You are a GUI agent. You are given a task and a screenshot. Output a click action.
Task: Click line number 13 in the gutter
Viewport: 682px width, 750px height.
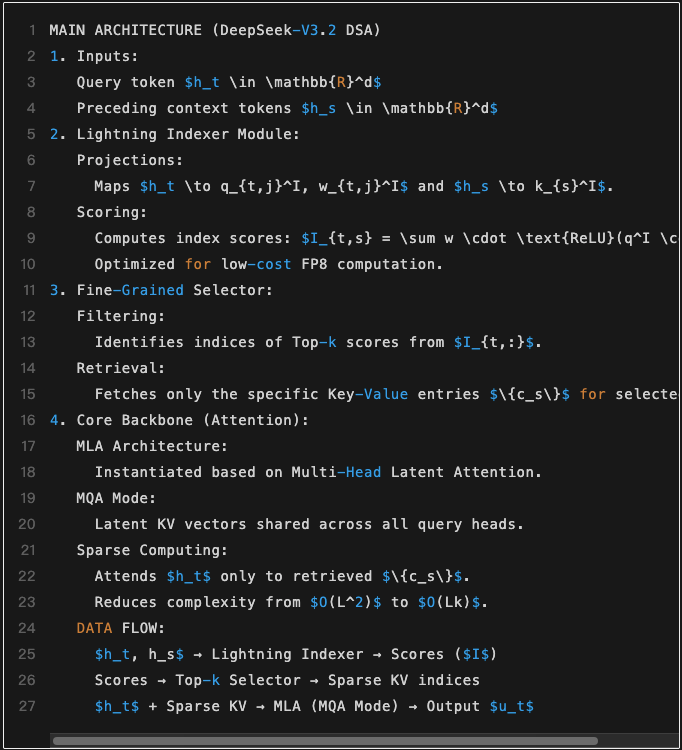(x=28, y=342)
